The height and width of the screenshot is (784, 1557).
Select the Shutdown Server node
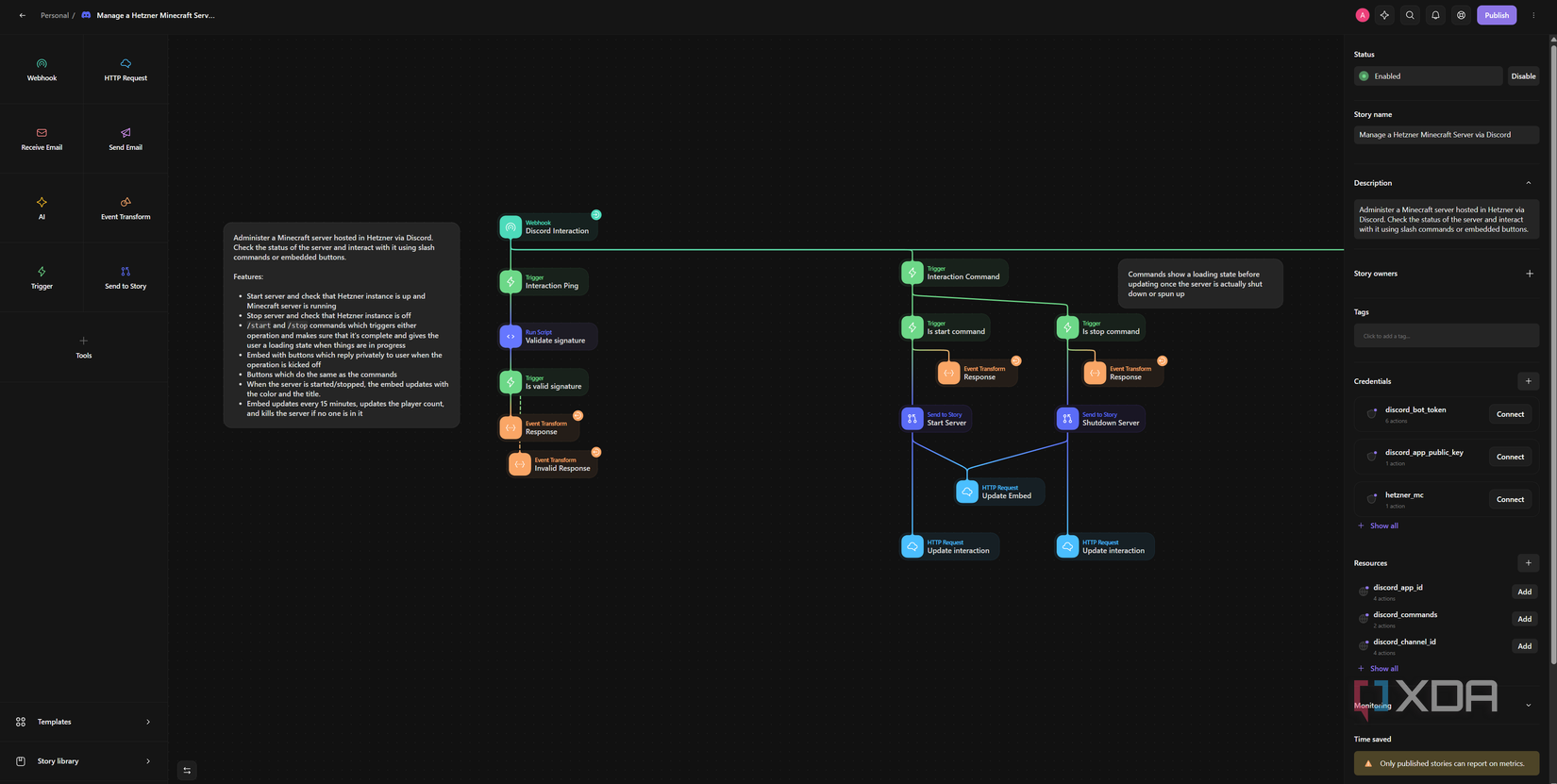[1100, 419]
